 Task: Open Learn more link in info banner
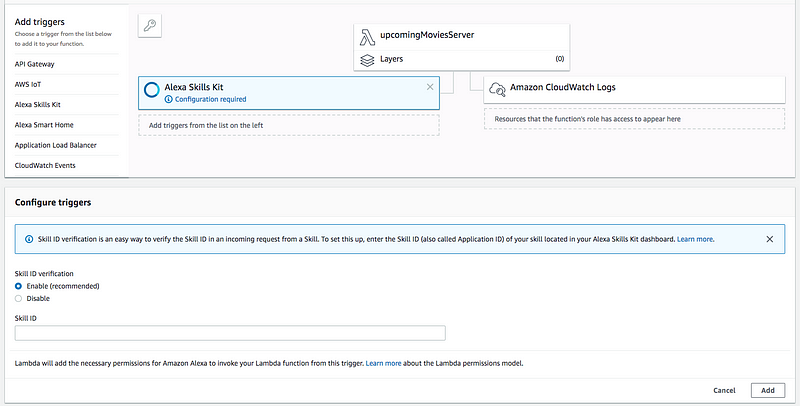697,240
